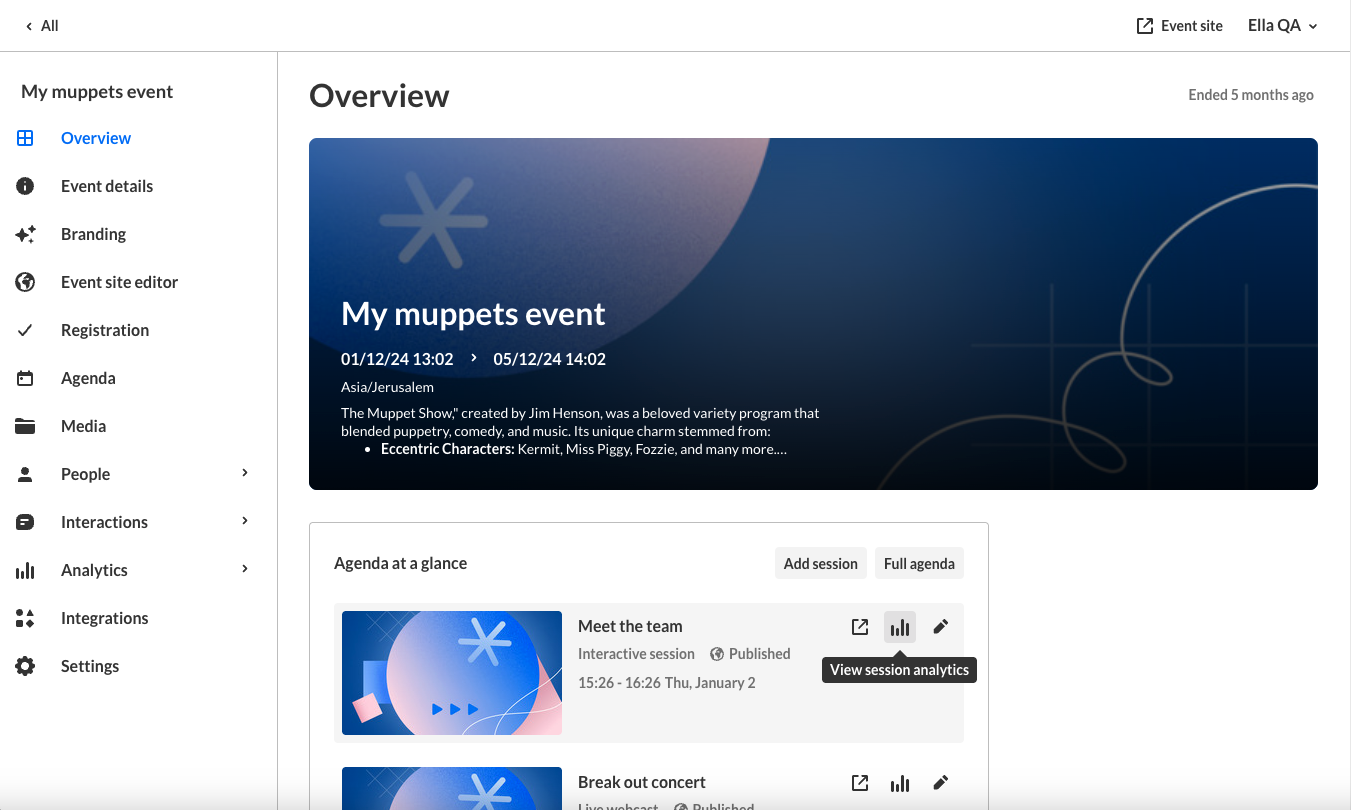
Task: Click the Break out concert session thumbnail
Action: [452, 788]
